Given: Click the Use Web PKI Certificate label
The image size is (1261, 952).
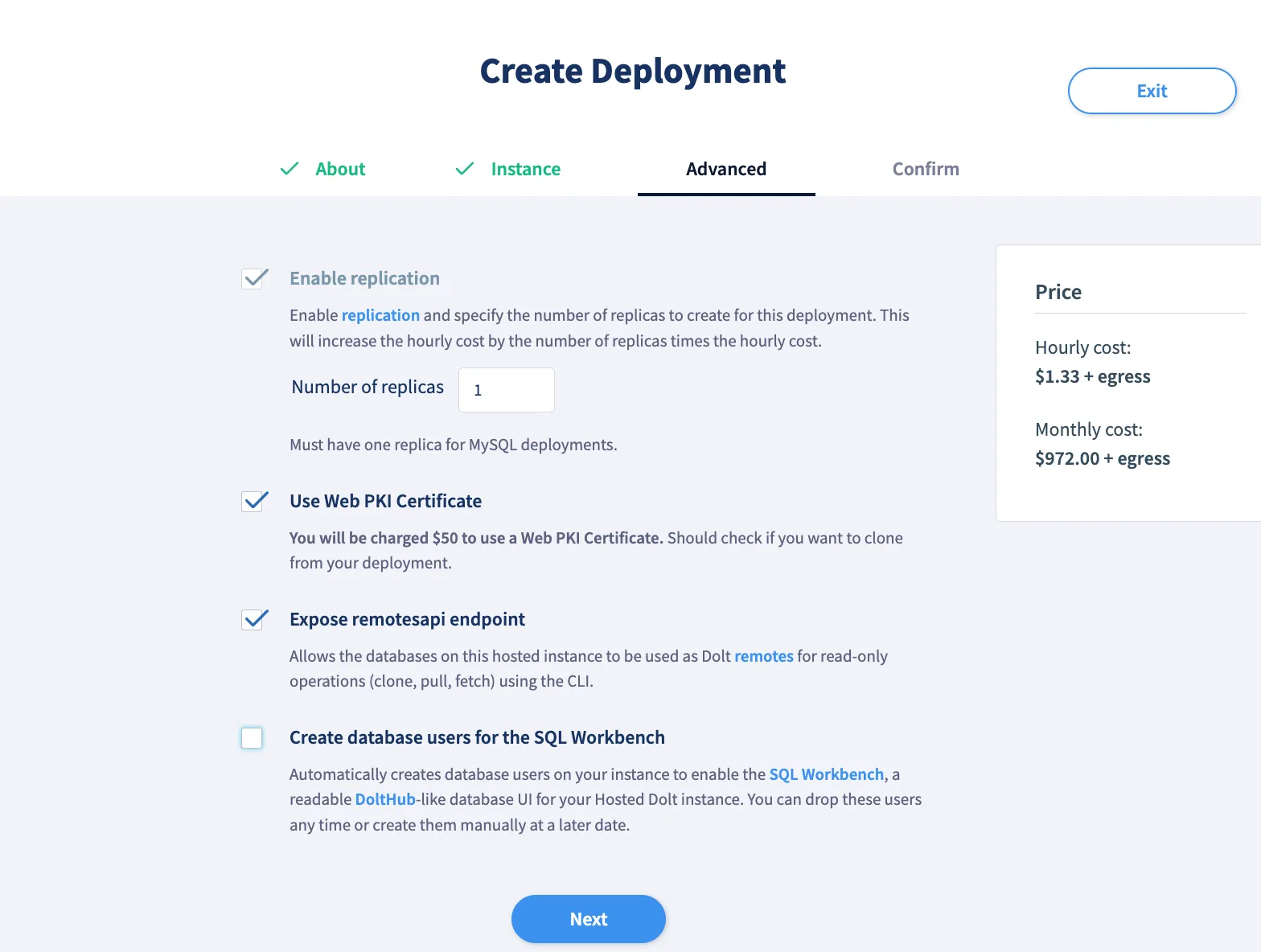Looking at the screenshot, I should [x=385, y=501].
